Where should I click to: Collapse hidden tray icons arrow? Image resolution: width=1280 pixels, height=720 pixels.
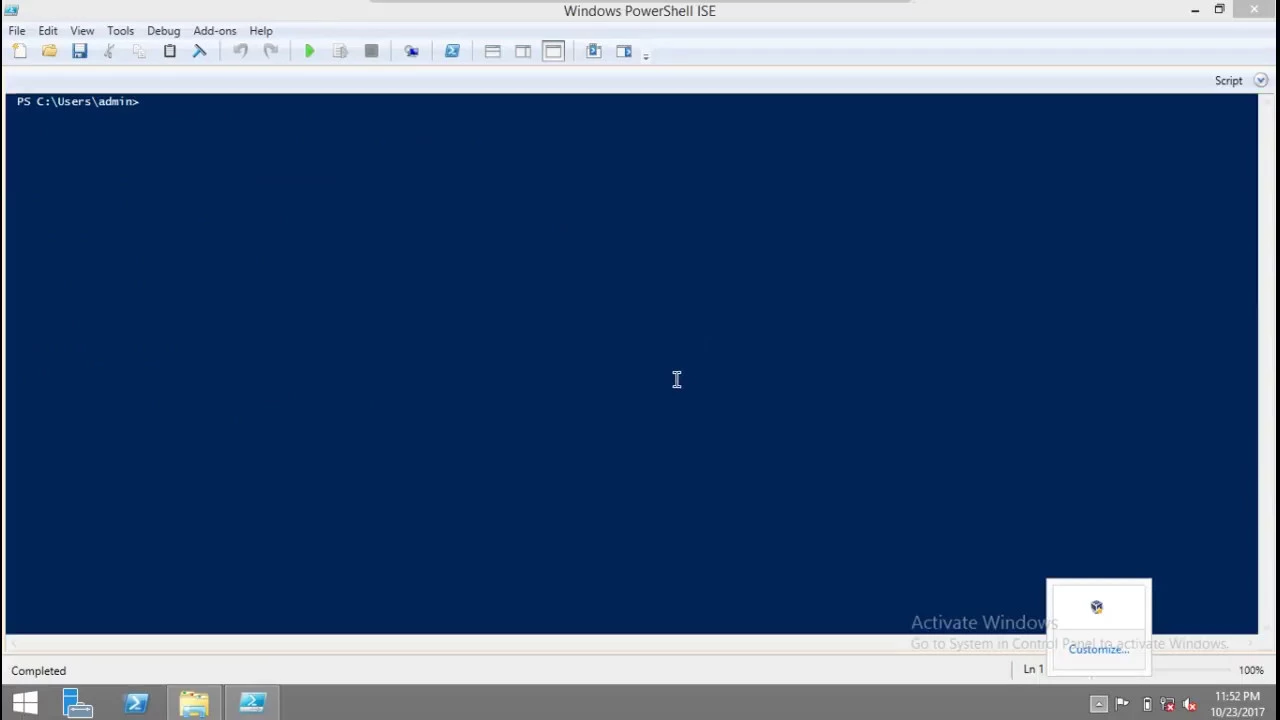(x=1099, y=704)
